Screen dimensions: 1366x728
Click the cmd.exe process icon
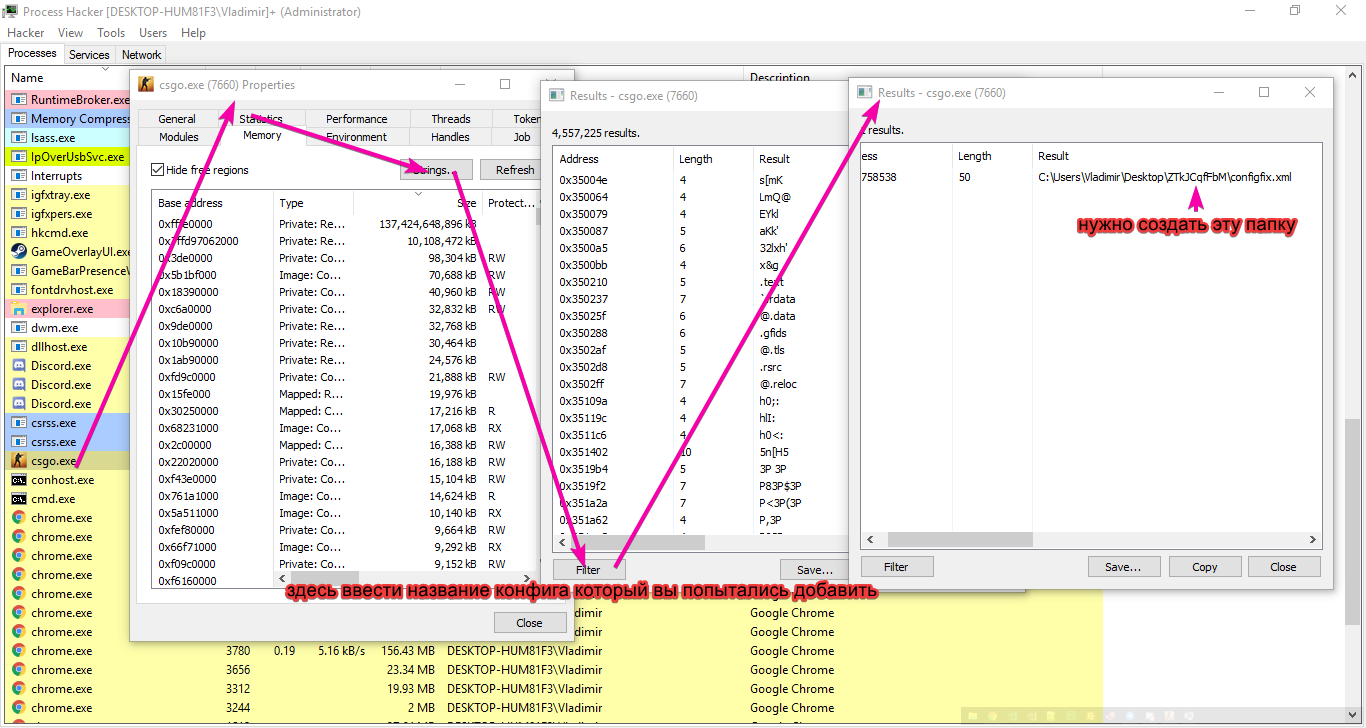tap(18, 499)
